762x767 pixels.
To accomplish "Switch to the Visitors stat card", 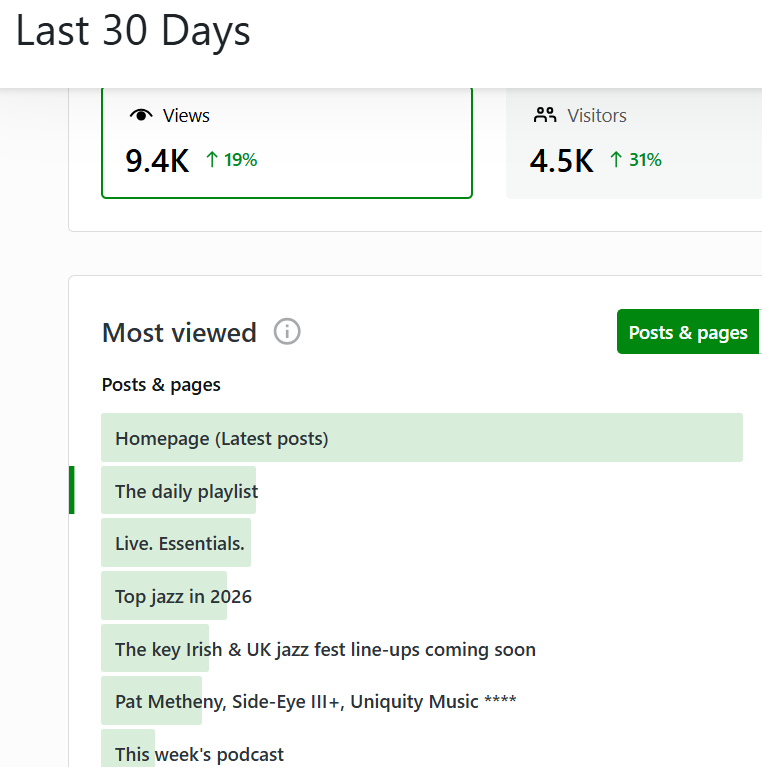I will click(634, 141).
